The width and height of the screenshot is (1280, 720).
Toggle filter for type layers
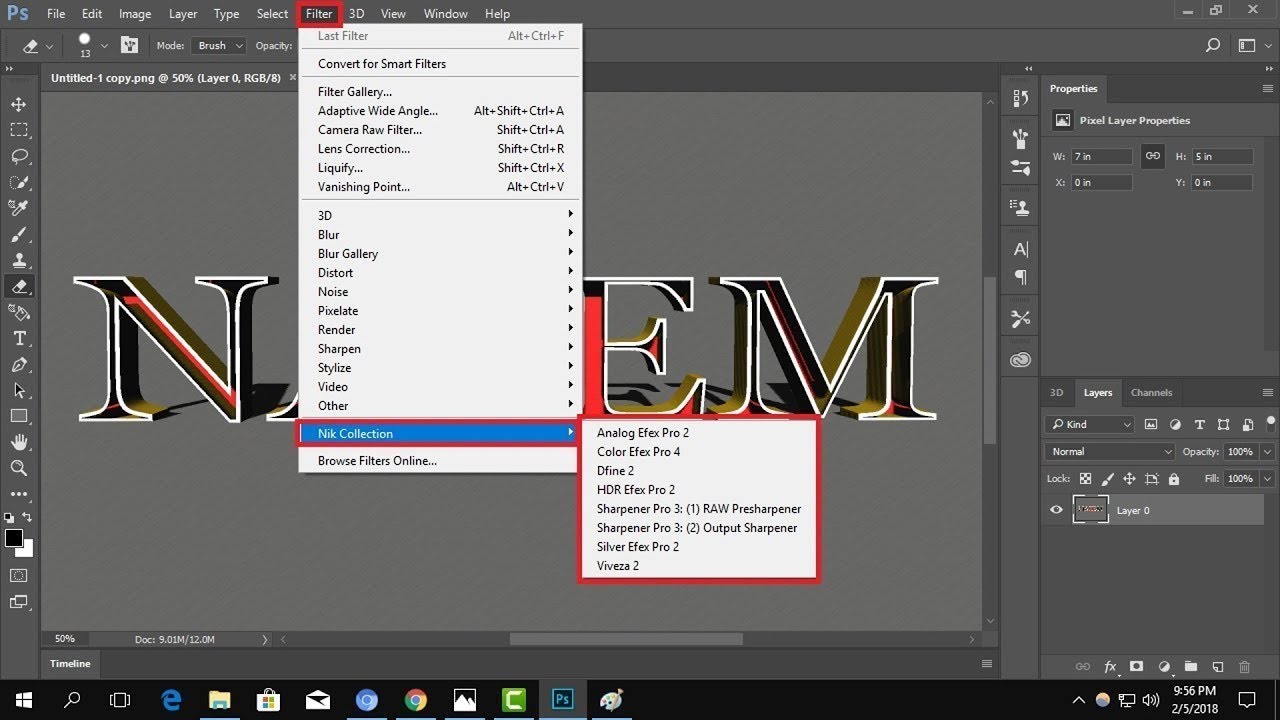(x=1199, y=424)
